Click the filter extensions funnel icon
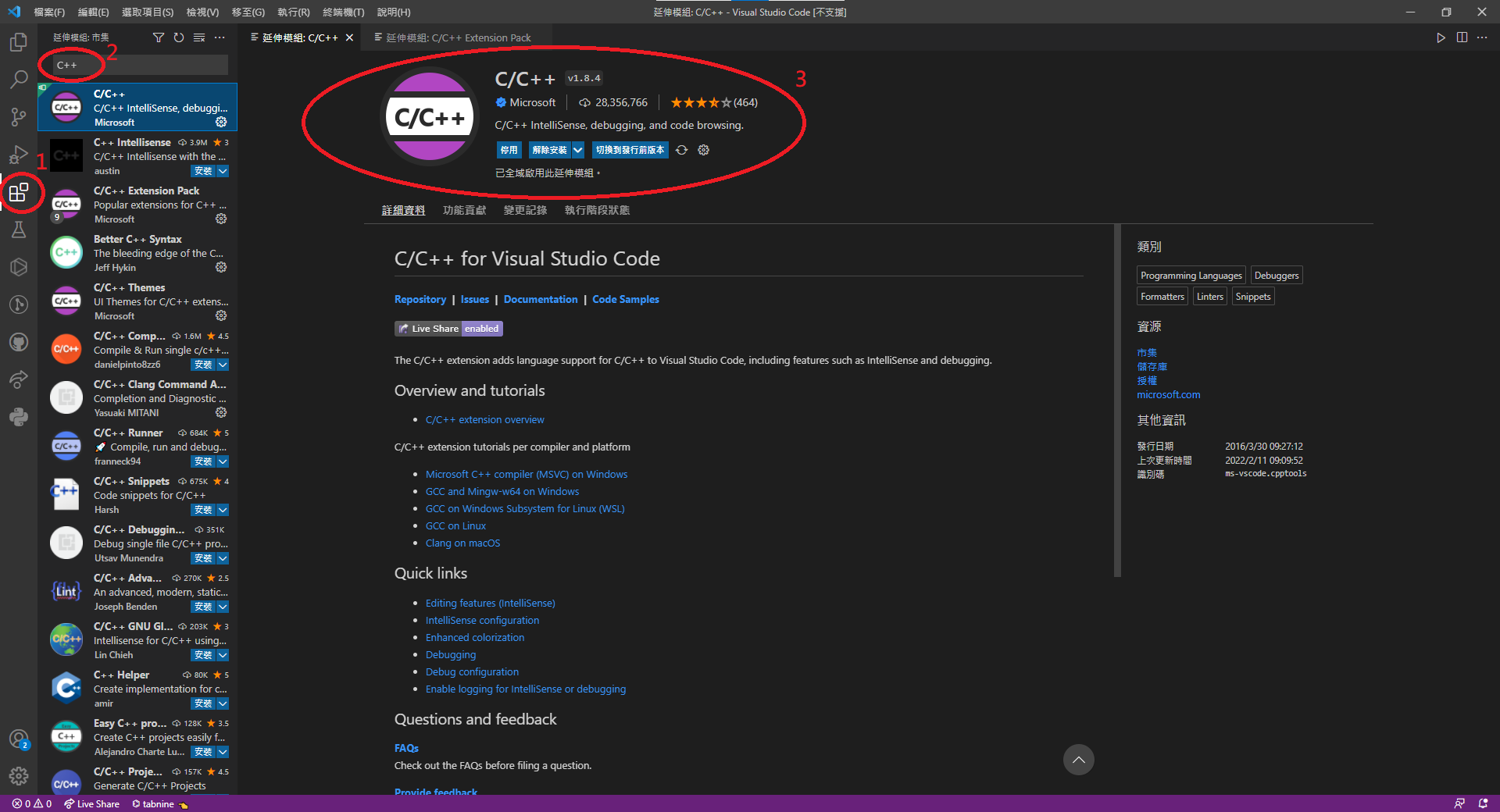Viewport: 1500px width, 812px height. pos(159,37)
